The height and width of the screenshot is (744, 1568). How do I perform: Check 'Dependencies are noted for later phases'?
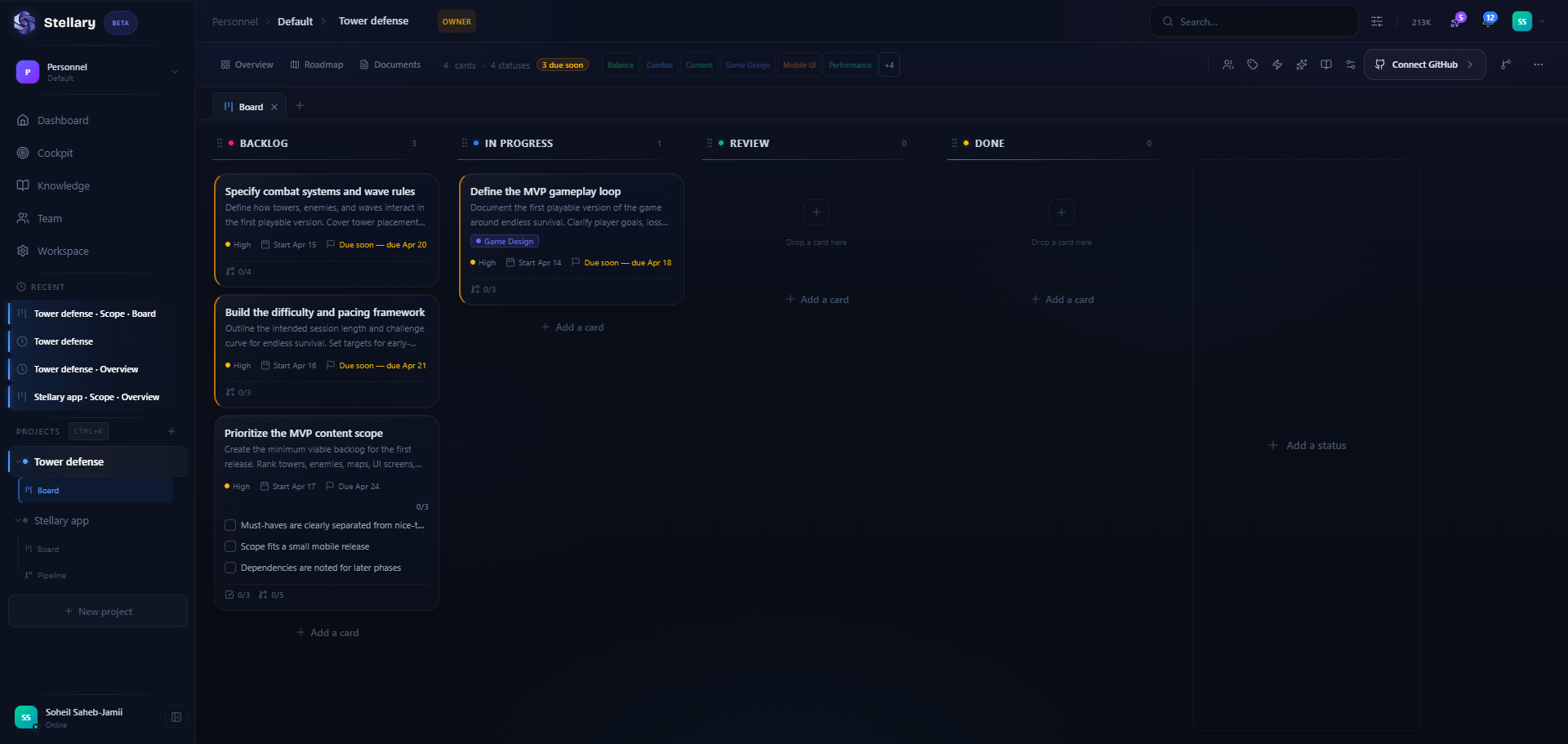click(230, 568)
